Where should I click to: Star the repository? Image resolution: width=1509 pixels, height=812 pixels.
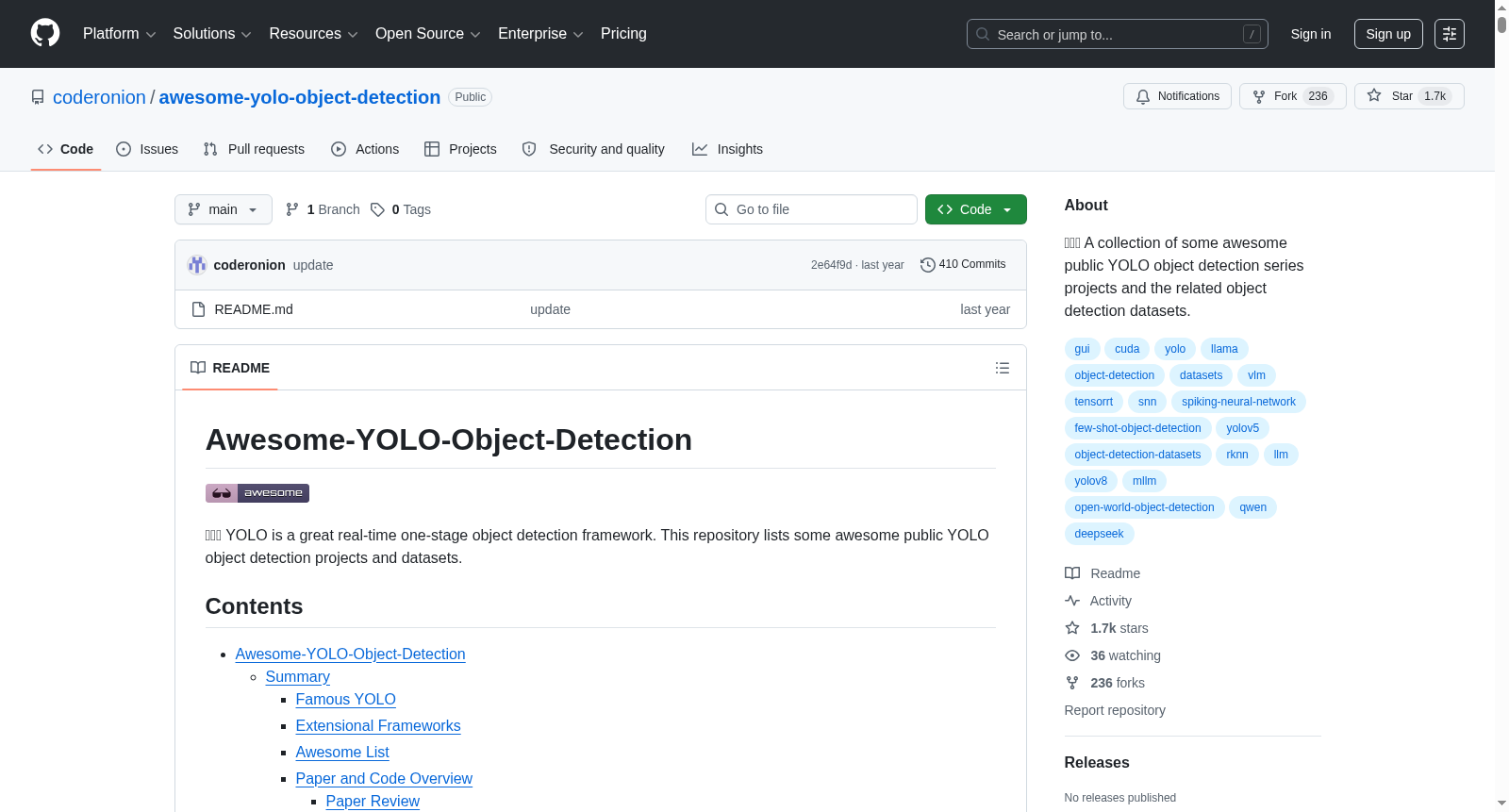pos(1409,96)
